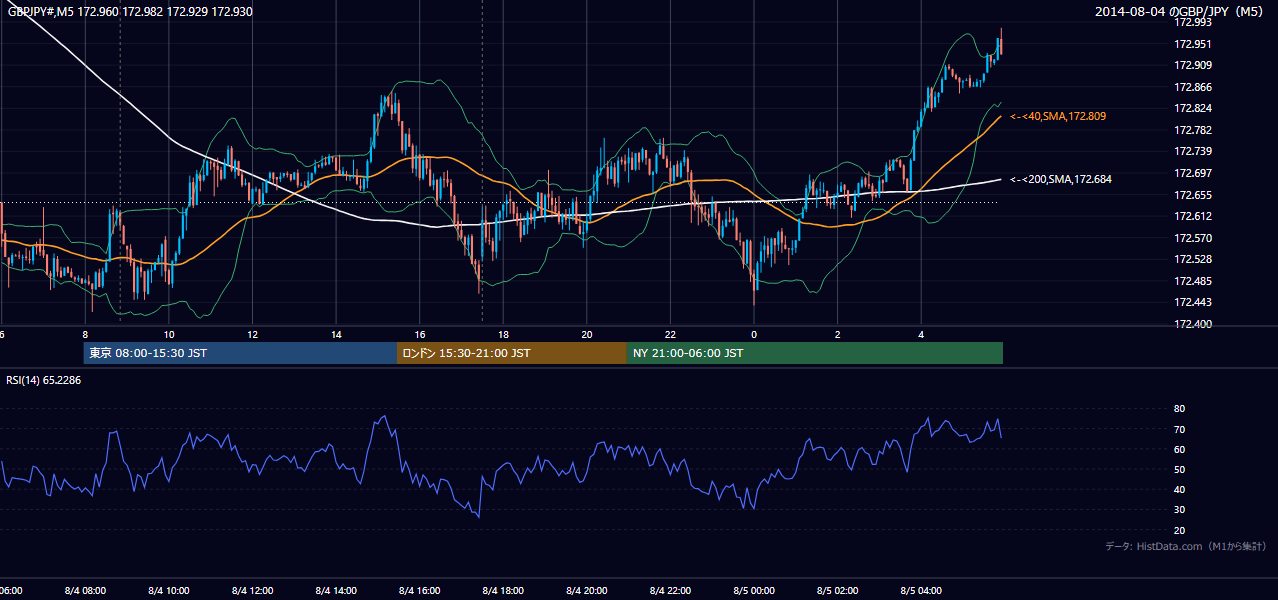Click the 8/4 22:00 date axis label
This screenshot has width=1278, height=600.
point(670,590)
